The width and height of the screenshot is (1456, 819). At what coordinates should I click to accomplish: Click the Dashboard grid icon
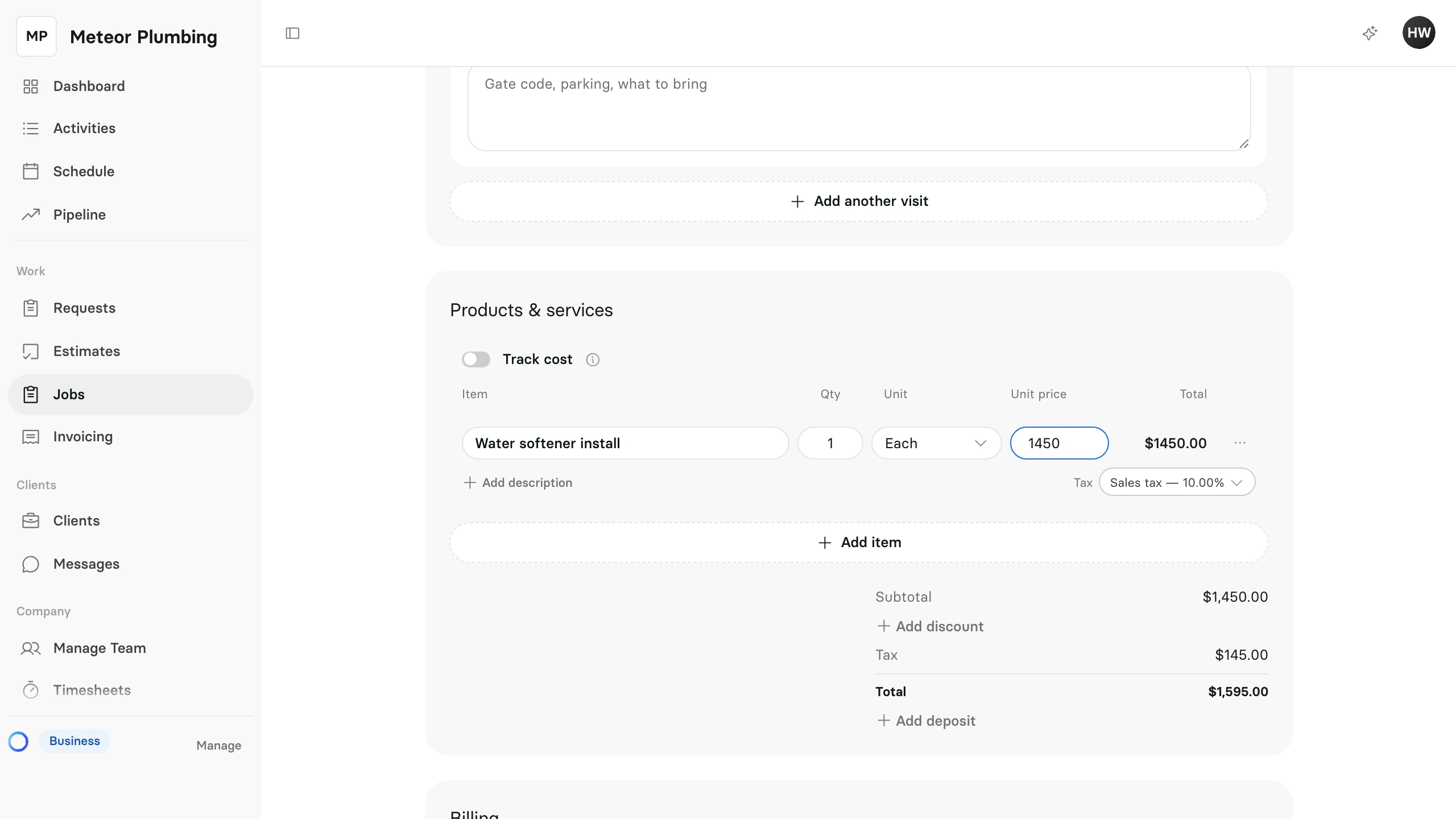[x=31, y=86]
